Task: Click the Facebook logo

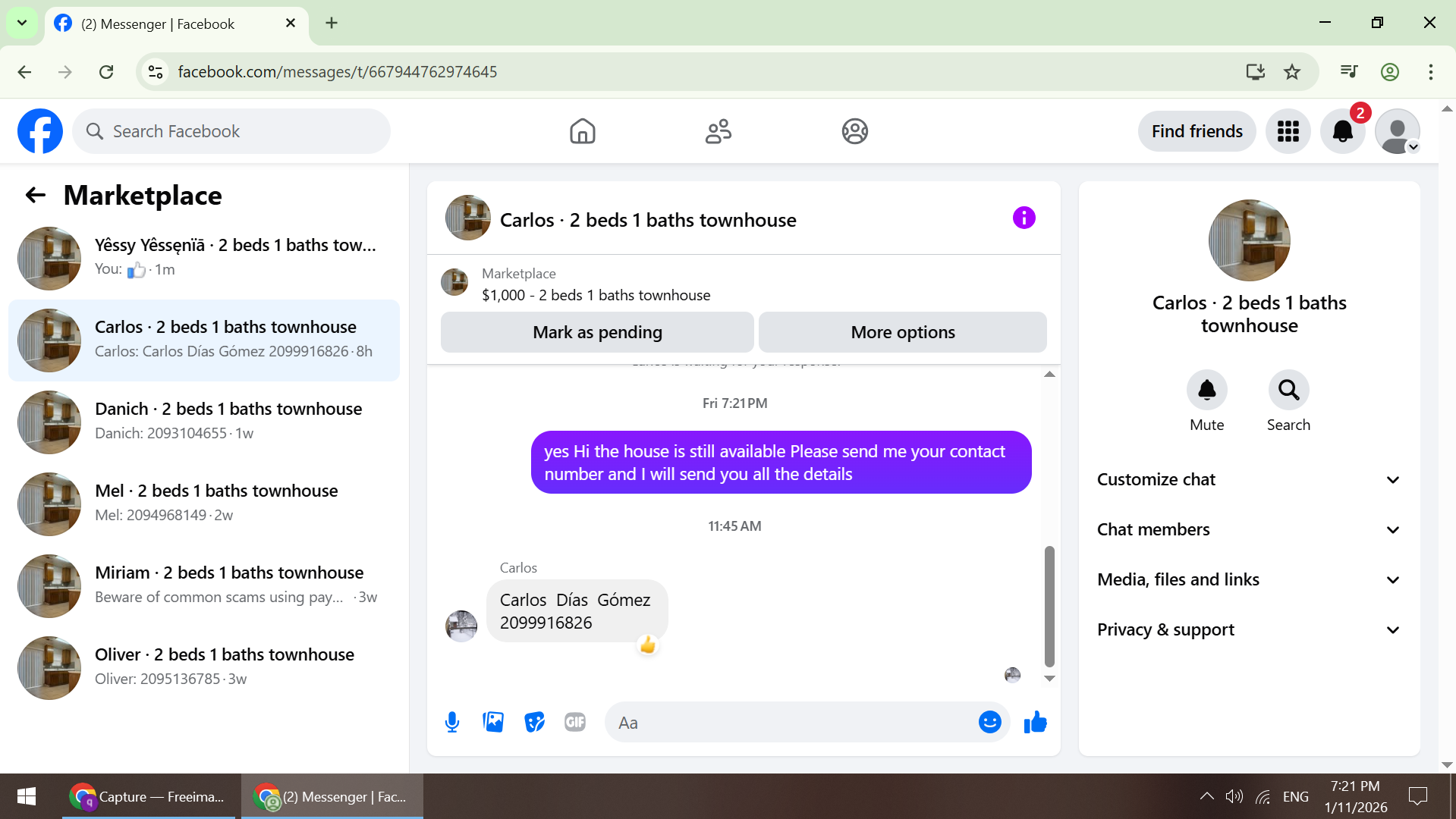Action: point(40,131)
